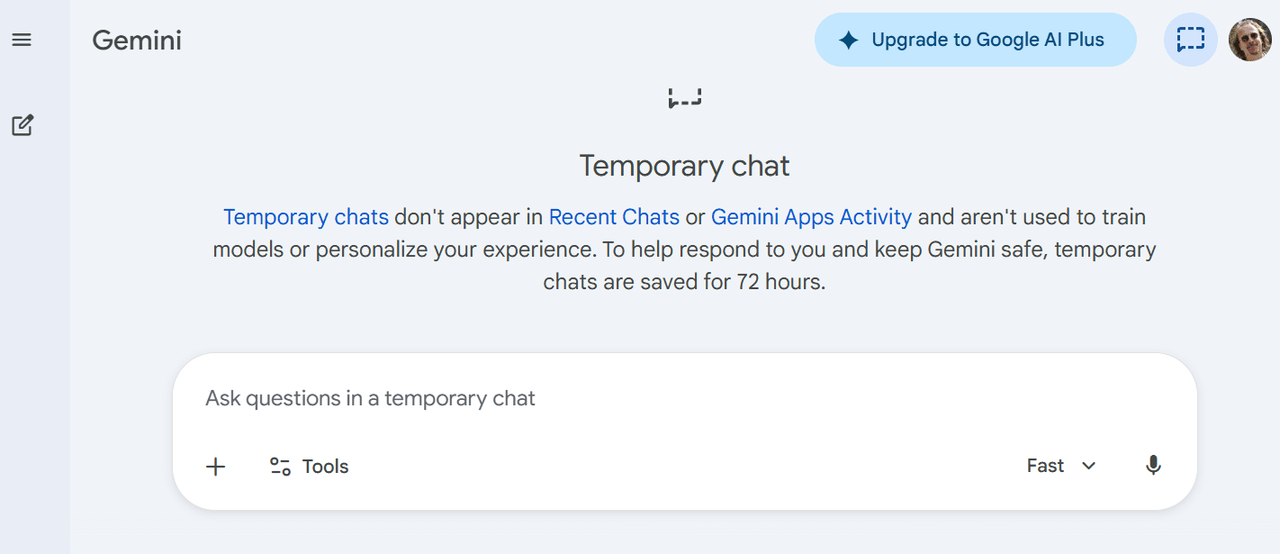
Task: Start a new chat with pencil icon
Action: (22, 125)
